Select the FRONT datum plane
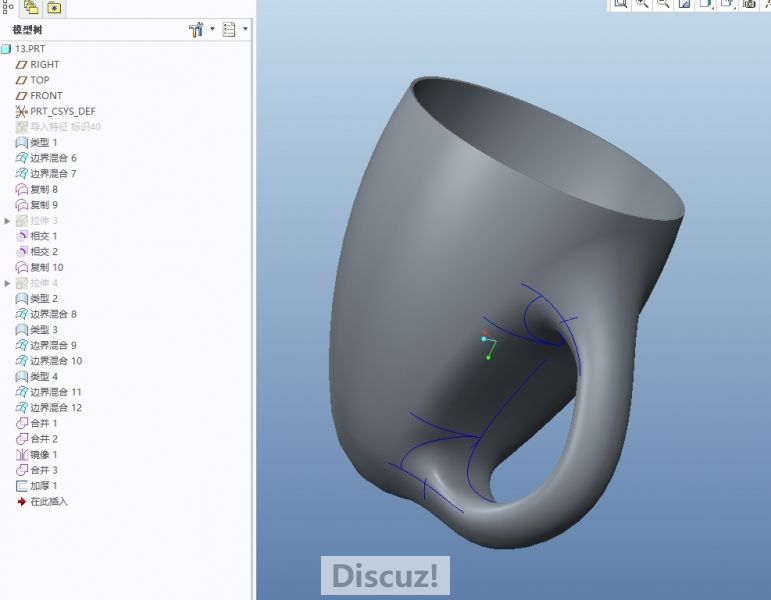771x600 pixels. point(46,96)
